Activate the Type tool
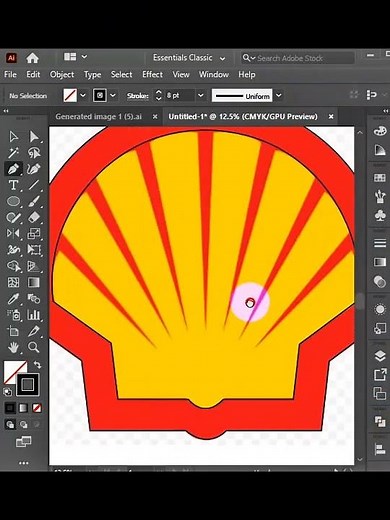The height and width of the screenshot is (520, 390). click(13, 185)
